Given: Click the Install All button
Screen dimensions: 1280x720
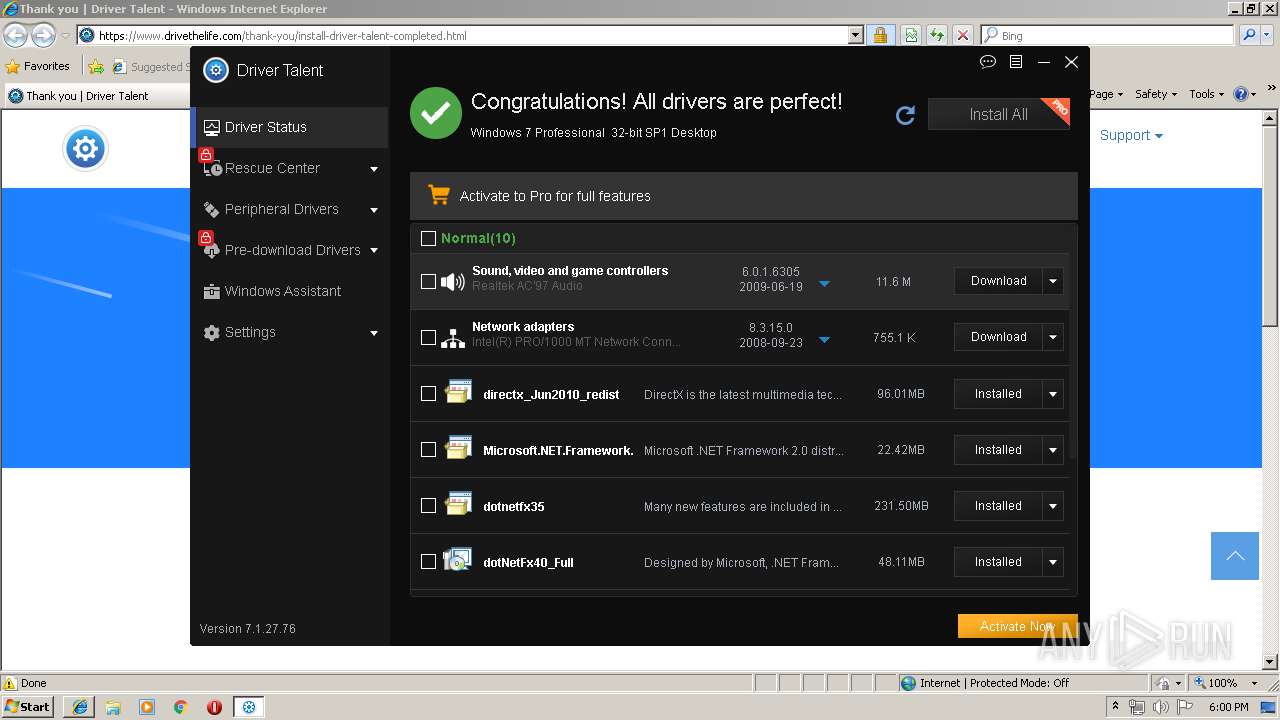Looking at the screenshot, I should [998, 114].
